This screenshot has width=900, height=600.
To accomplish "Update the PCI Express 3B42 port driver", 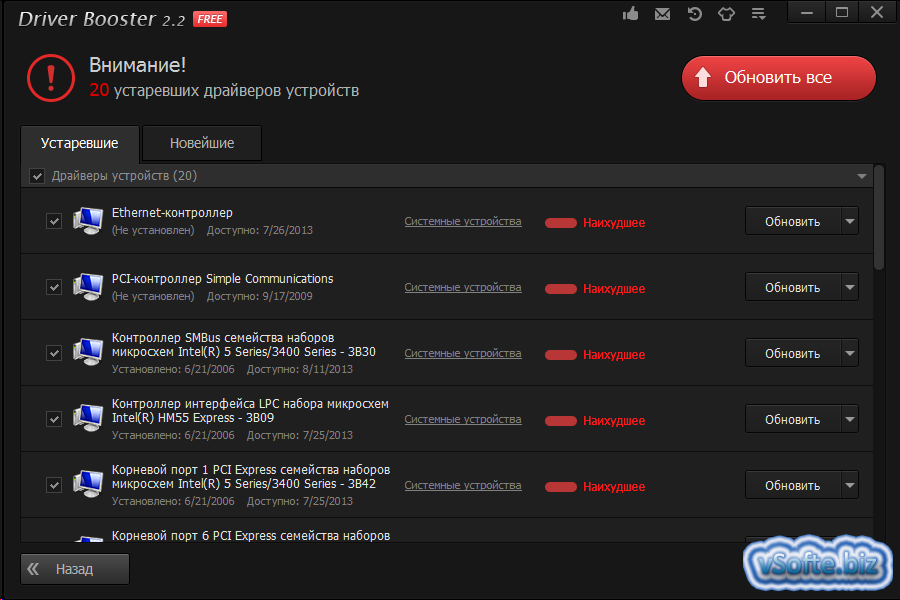I will coord(793,485).
